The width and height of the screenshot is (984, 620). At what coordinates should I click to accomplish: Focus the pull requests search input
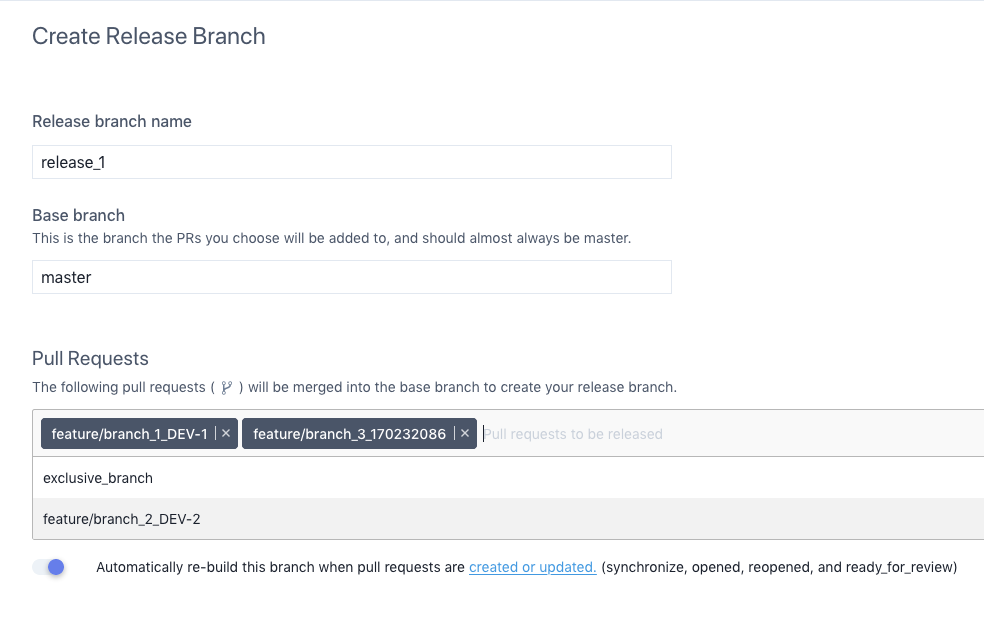point(700,433)
